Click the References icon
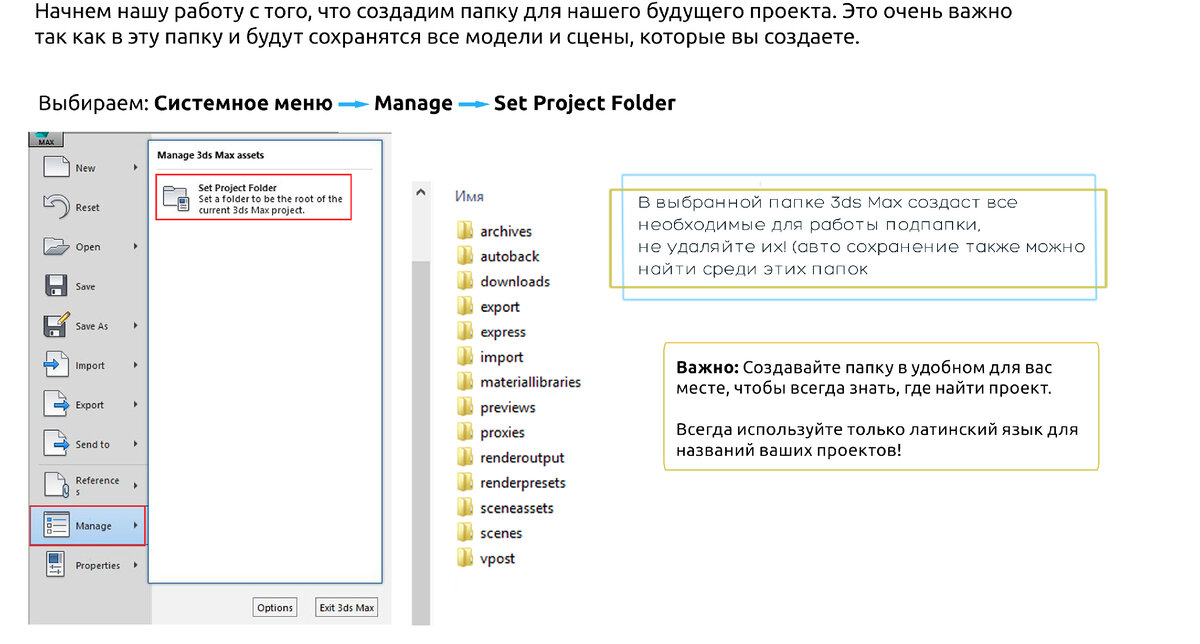Screen dimensions: 1200x644 pyautogui.click(x=56, y=485)
